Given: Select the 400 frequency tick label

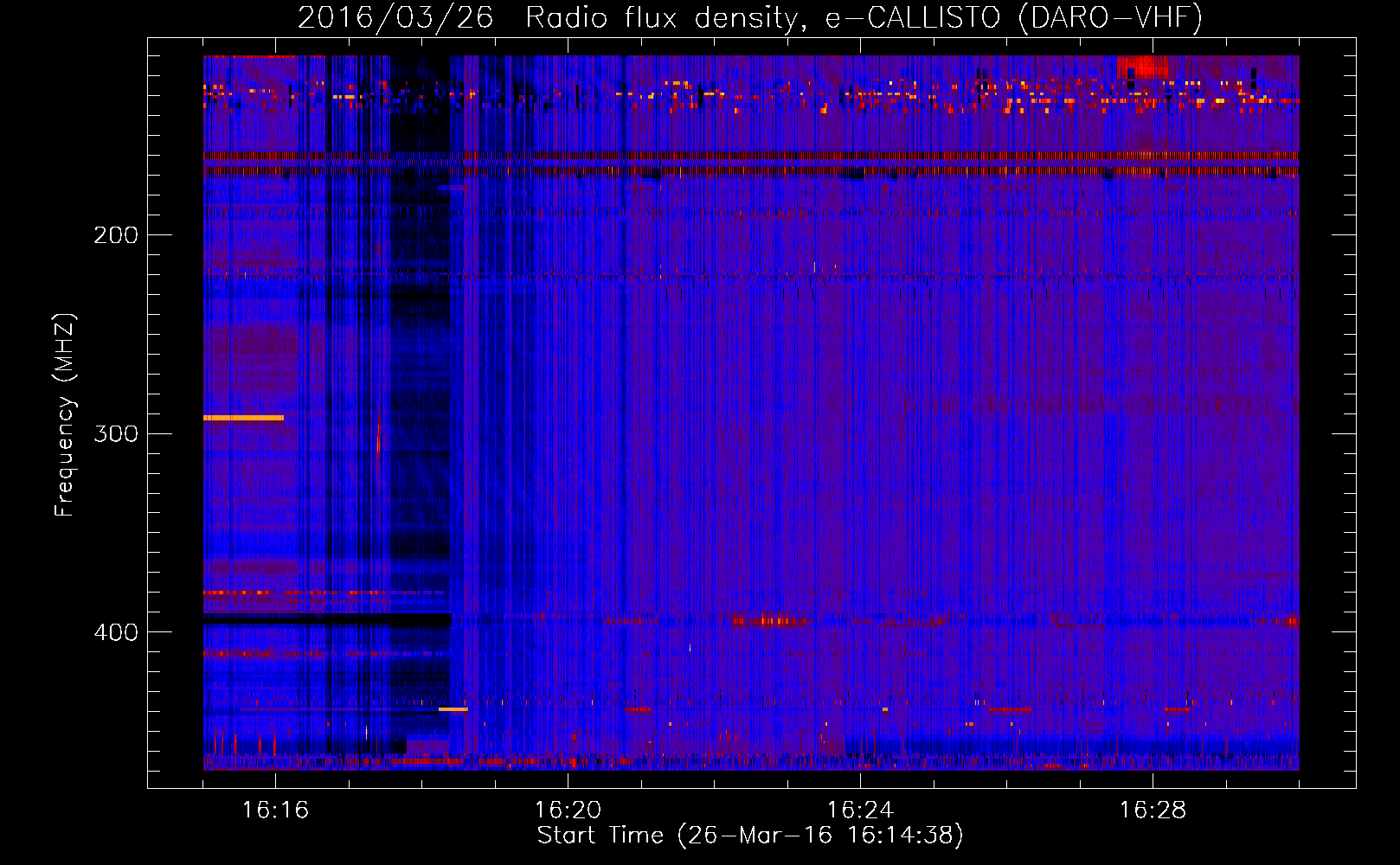Looking at the screenshot, I should click(x=116, y=632).
